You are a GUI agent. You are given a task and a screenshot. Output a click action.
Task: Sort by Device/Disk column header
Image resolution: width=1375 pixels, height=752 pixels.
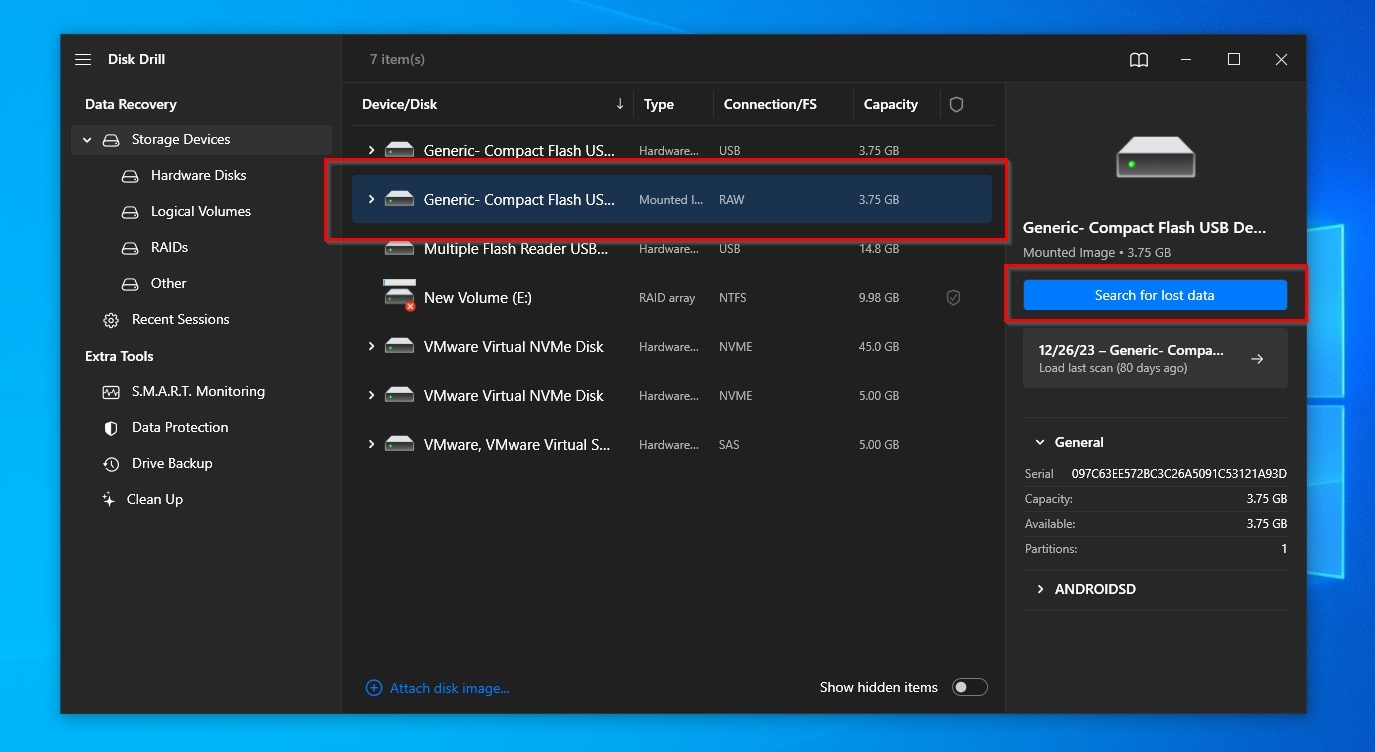pos(400,104)
